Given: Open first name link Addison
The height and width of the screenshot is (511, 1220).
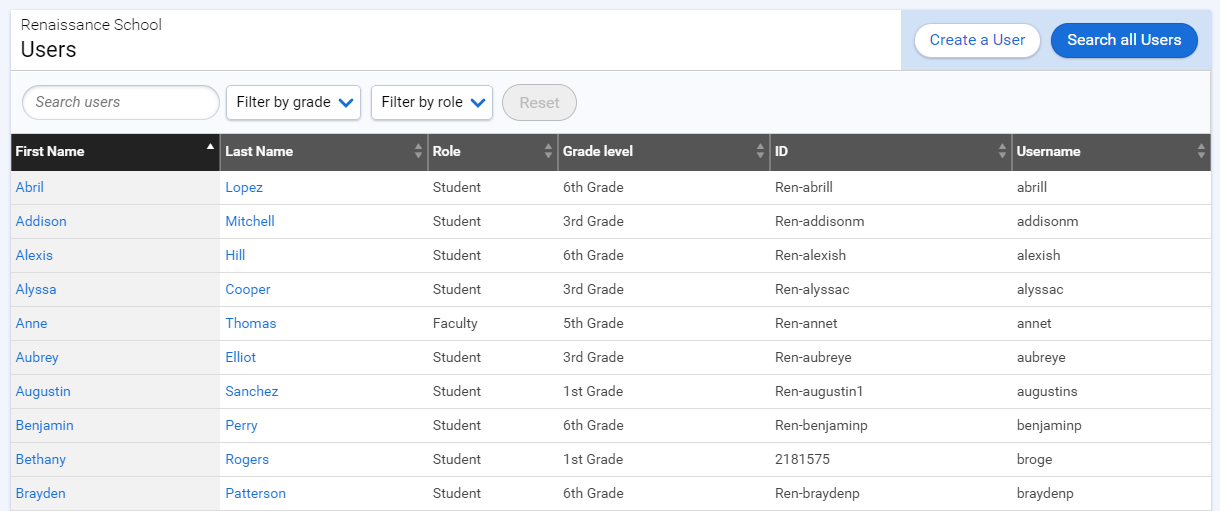Looking at the screenshot, I should pyautogui.click(x=41, y=221).
